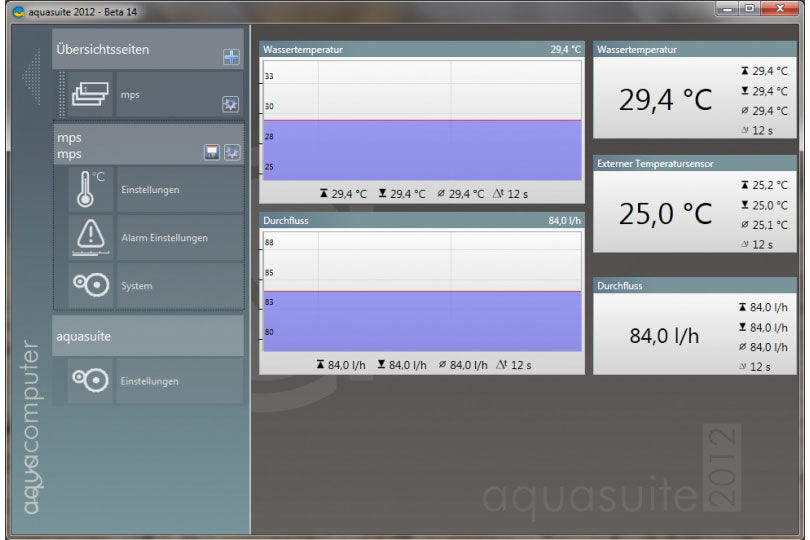Screen dimensions: 810x540
Task: Click the gear icon in the mps device header
Action: point(231,152)
